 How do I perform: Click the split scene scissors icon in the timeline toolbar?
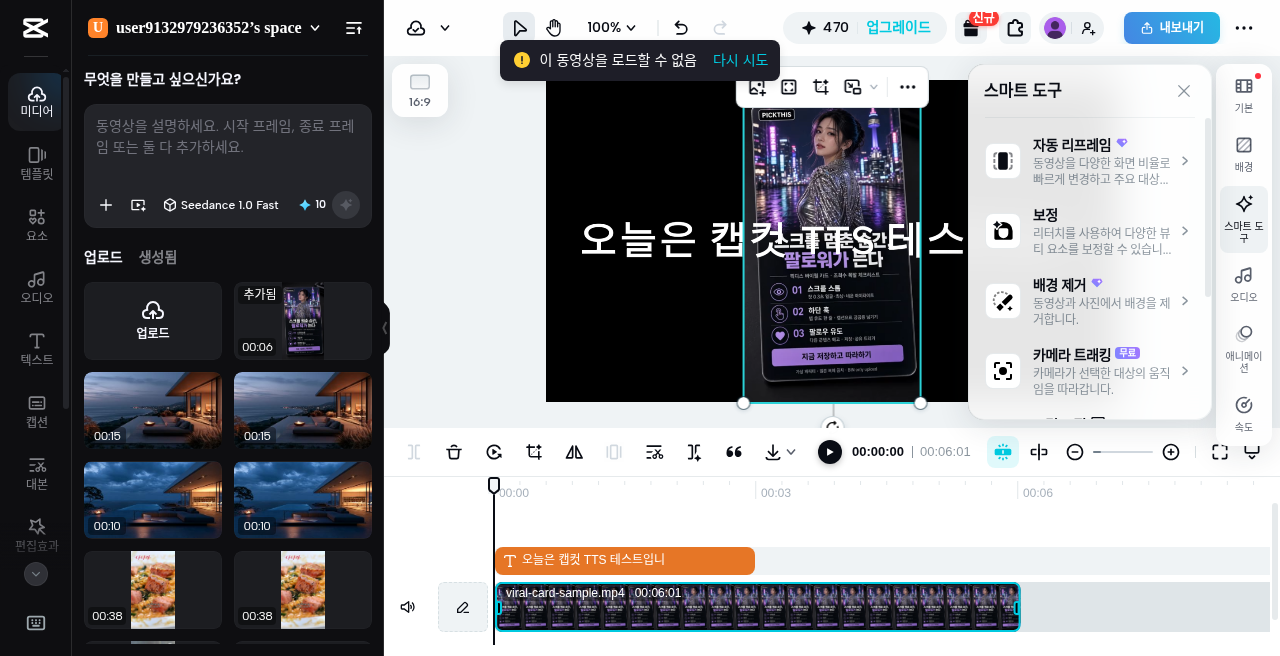654,452
